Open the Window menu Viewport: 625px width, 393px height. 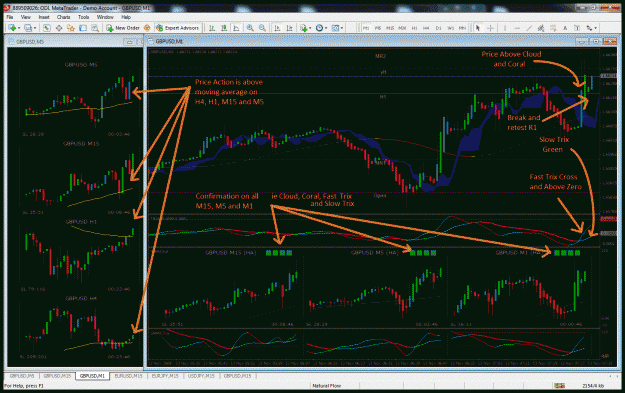(105, 17)
